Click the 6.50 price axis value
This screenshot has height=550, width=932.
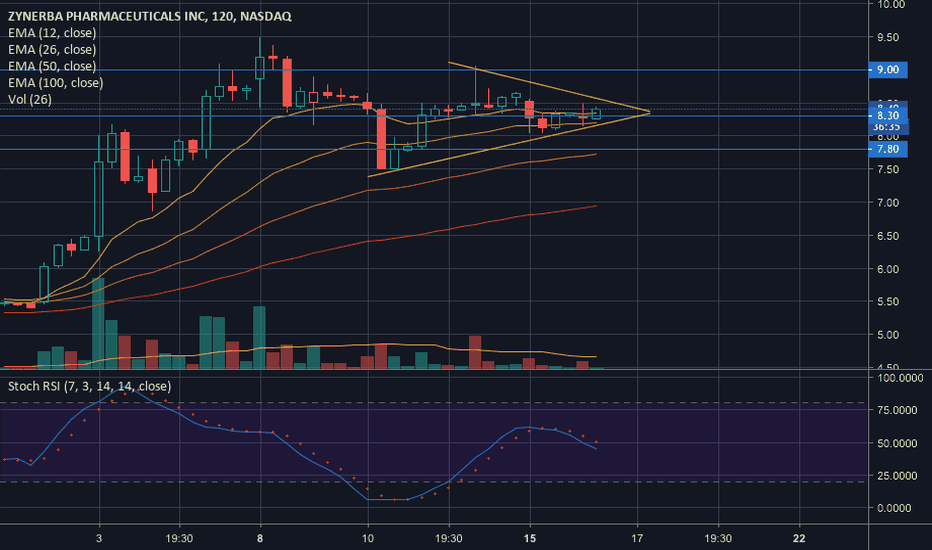pos(888,236)
